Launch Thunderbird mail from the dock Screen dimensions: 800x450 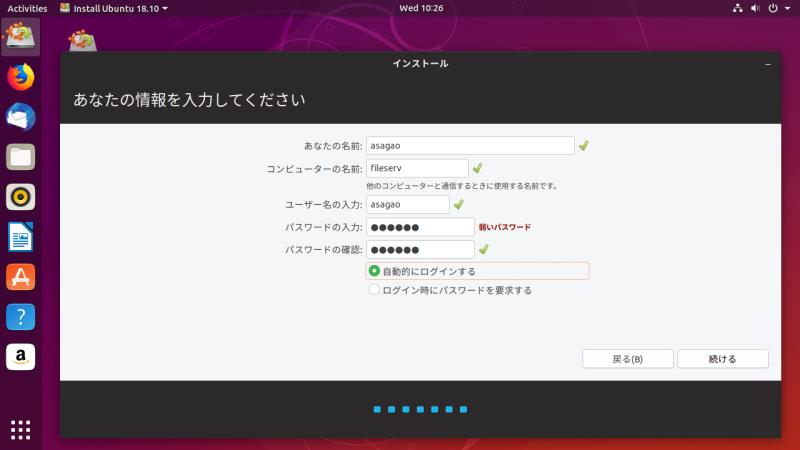(20, 117)
